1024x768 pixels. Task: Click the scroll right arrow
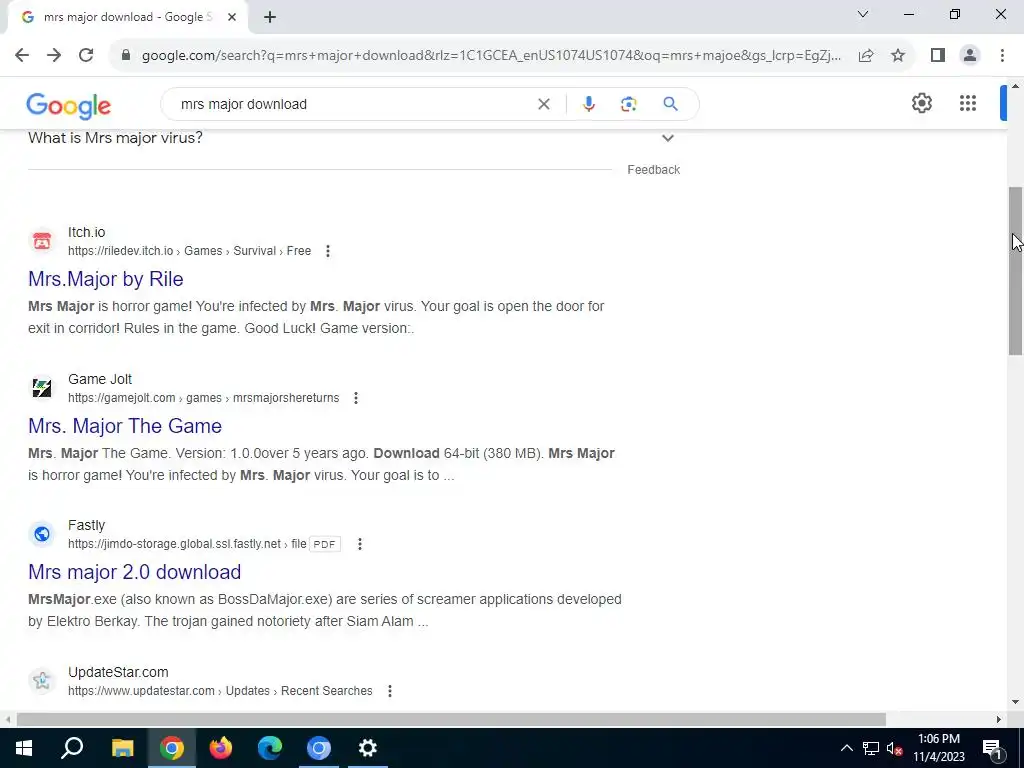click(x=999, y=719)
